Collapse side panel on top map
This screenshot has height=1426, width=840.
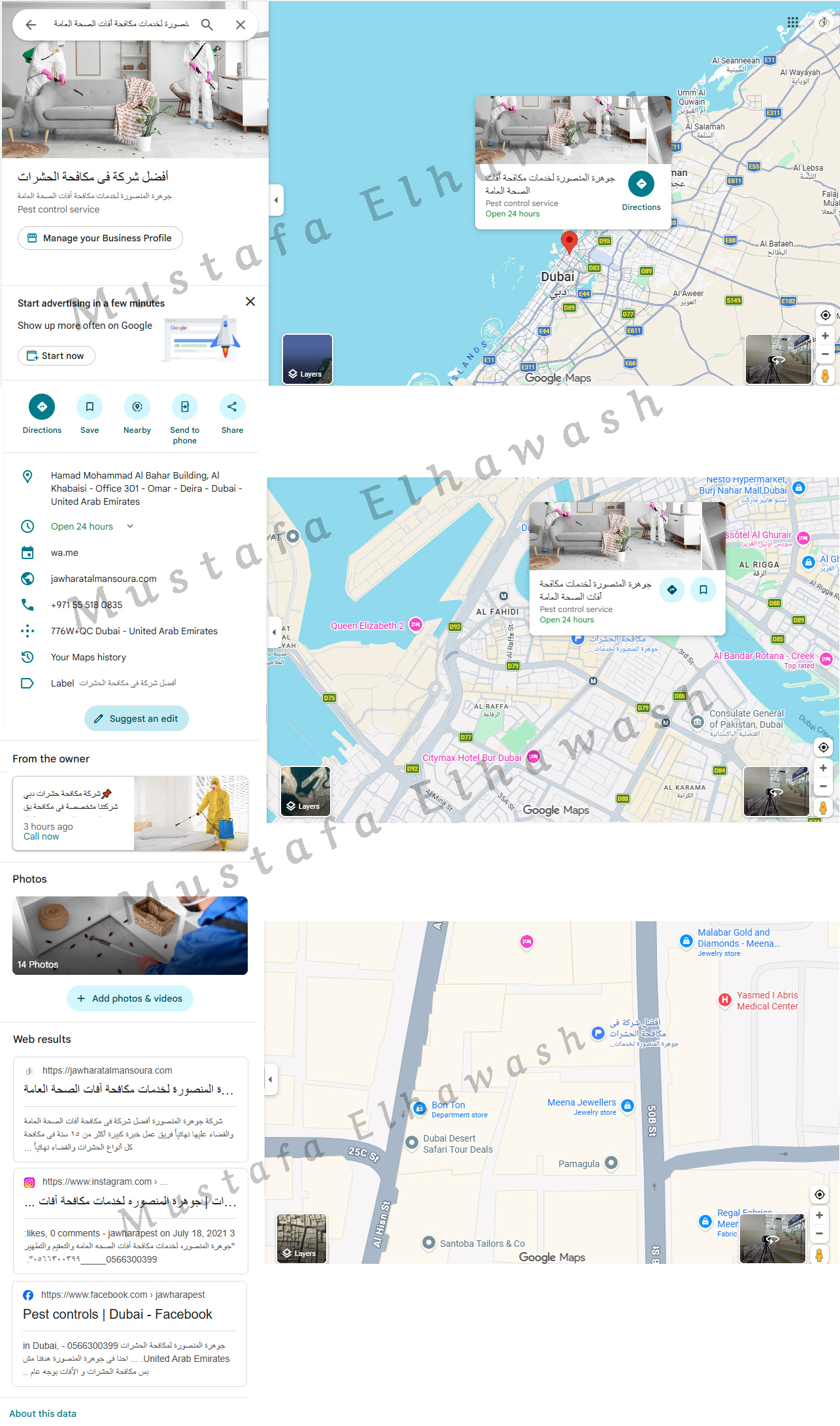click(x=276, y=200)
